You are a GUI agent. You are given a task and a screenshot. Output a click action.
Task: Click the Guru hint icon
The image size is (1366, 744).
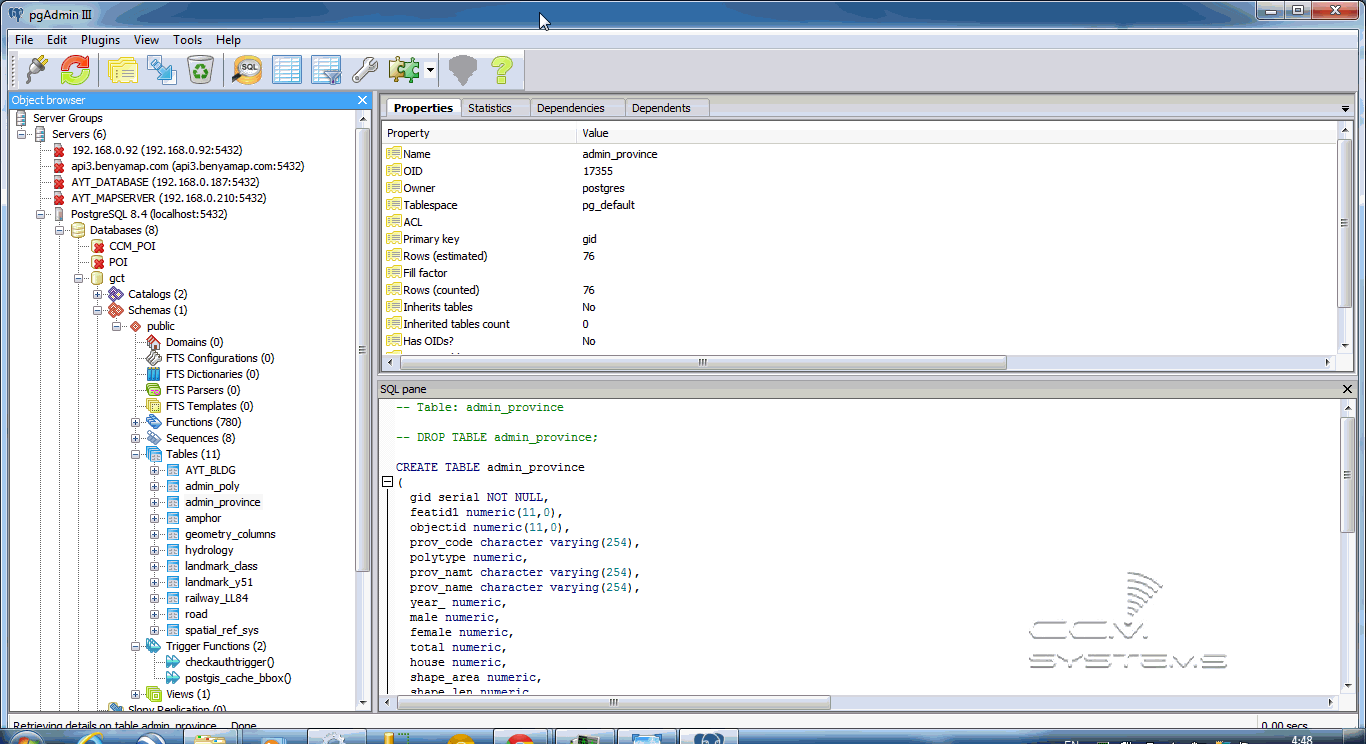point(461,70)
